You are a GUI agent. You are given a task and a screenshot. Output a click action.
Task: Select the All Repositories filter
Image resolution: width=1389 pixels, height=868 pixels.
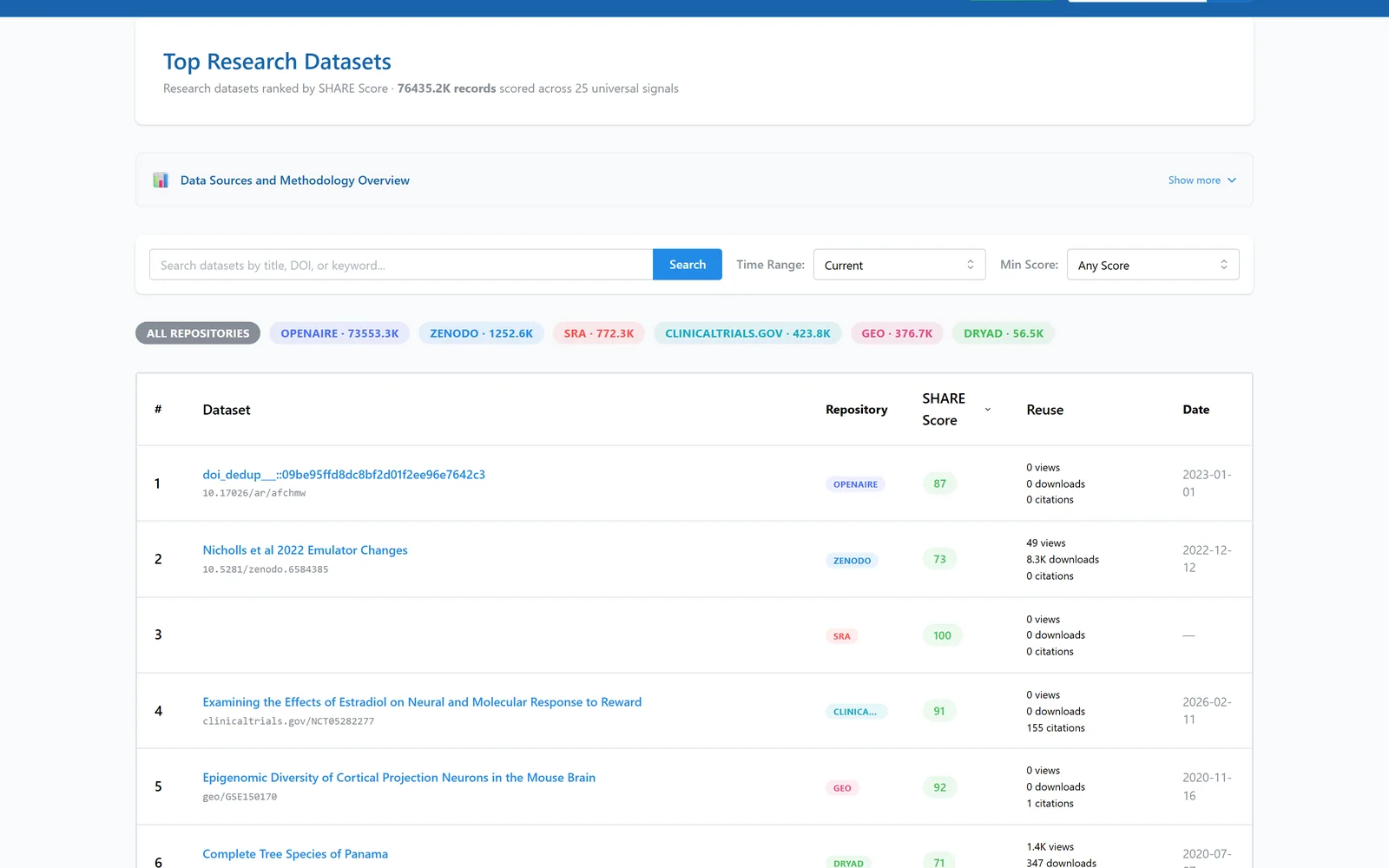(198, 333)
